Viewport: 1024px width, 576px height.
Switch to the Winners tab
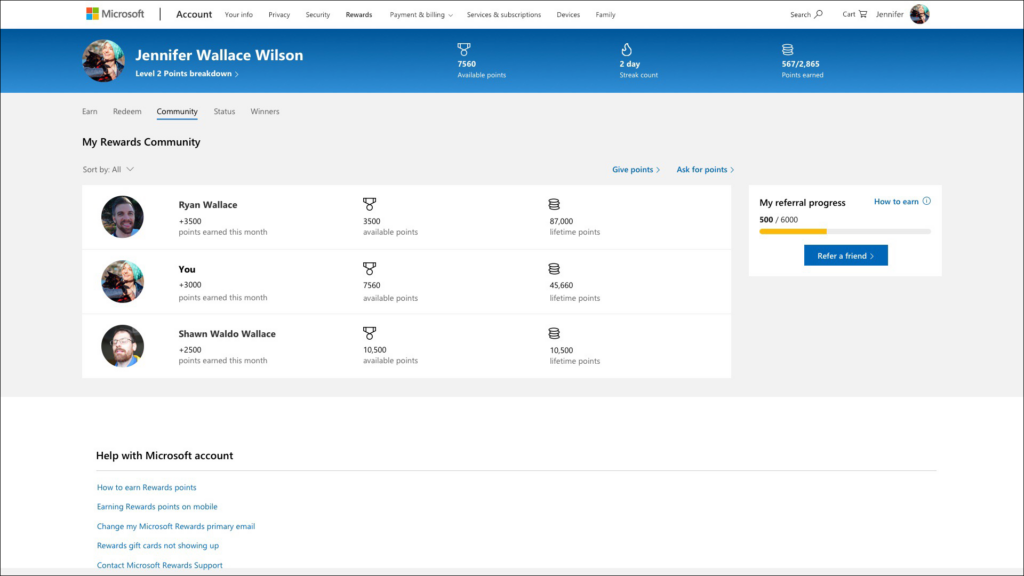tap(264, 112)
